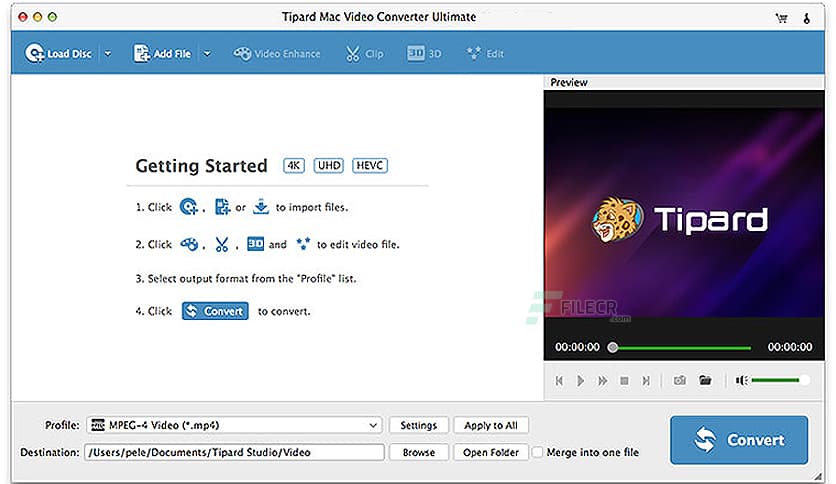Click the Settings button

tap(419, 425)
